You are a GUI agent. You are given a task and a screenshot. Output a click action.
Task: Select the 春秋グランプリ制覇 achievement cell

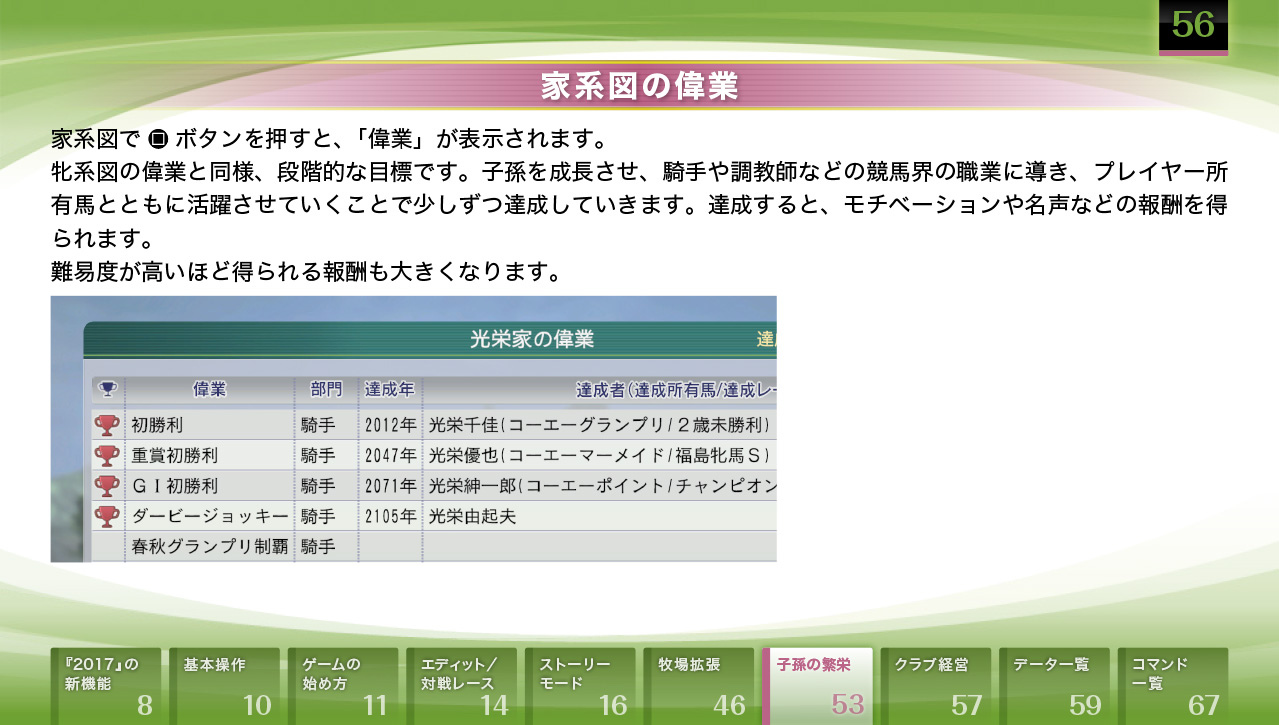[x=210, y=547]
